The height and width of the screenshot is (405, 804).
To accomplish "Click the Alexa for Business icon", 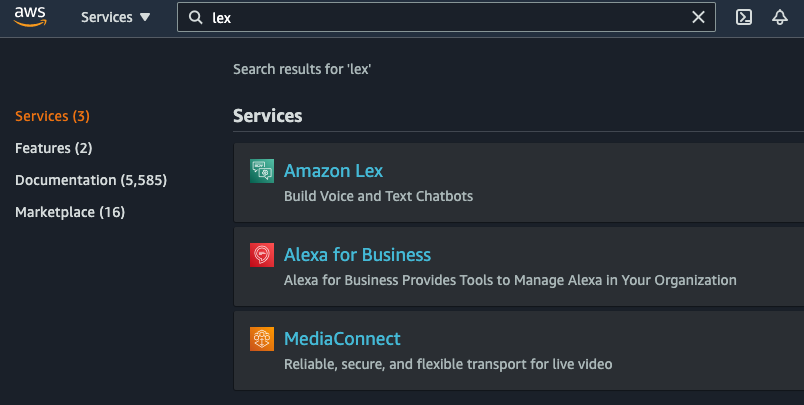I will point(262,255).
